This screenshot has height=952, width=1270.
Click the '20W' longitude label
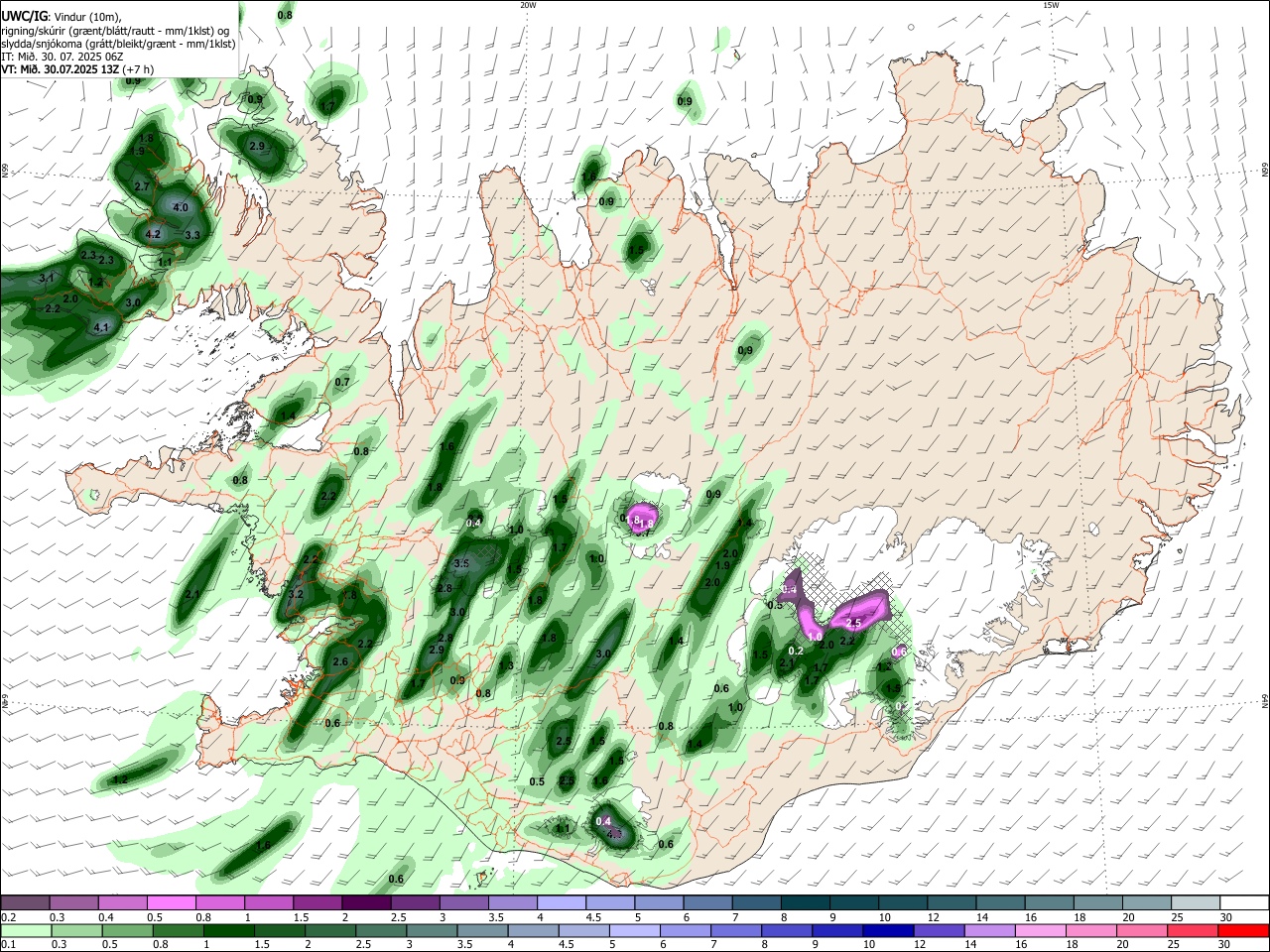pos(528,5)
